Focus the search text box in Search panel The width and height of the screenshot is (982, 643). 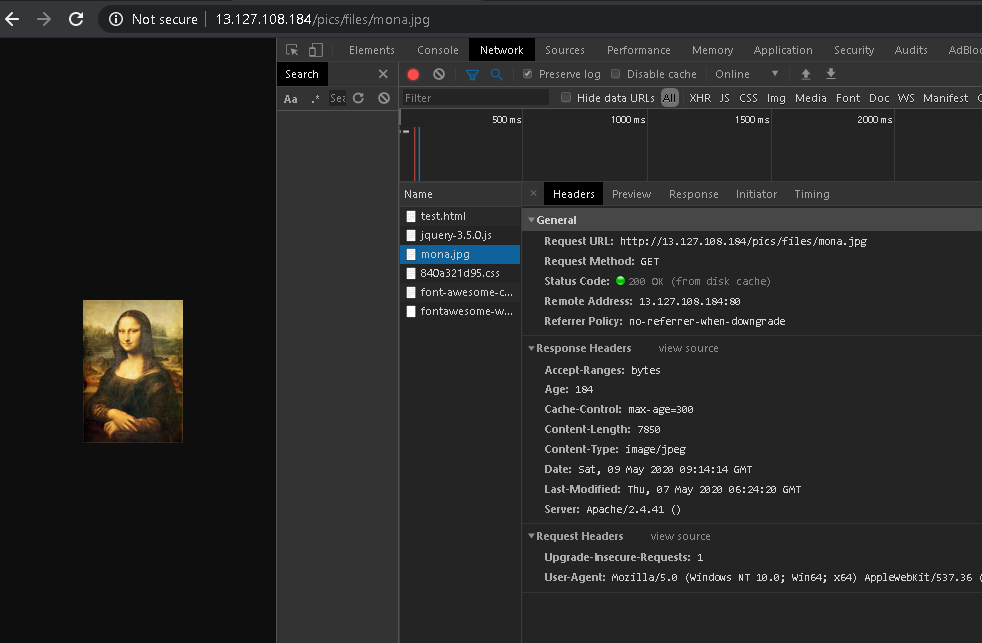[338, 98]
